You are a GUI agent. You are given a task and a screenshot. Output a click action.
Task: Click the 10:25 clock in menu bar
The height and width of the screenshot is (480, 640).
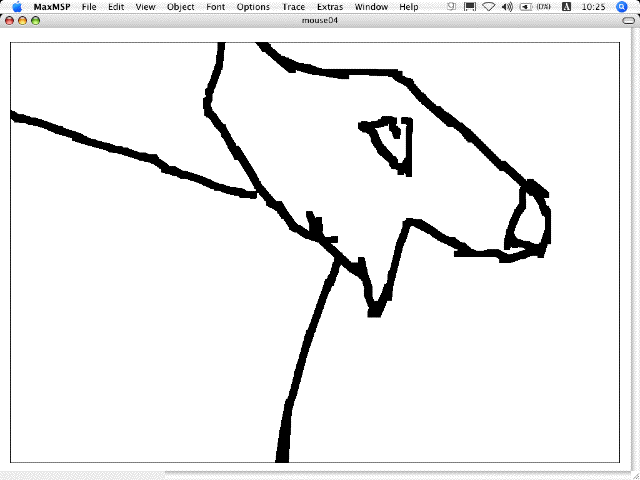coord(593,7)
